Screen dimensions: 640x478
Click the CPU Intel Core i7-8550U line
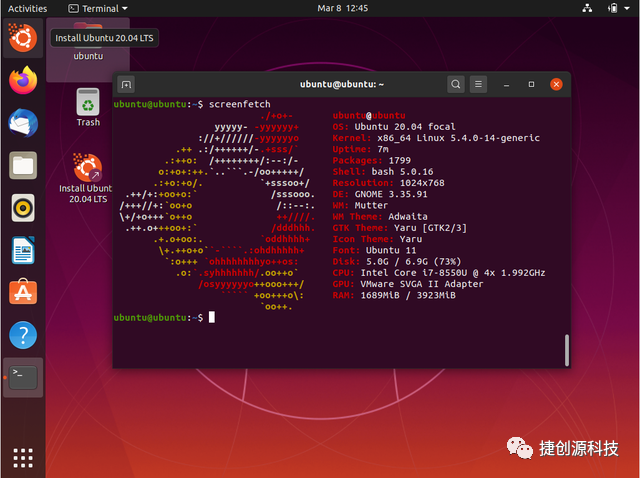[439, 273]
